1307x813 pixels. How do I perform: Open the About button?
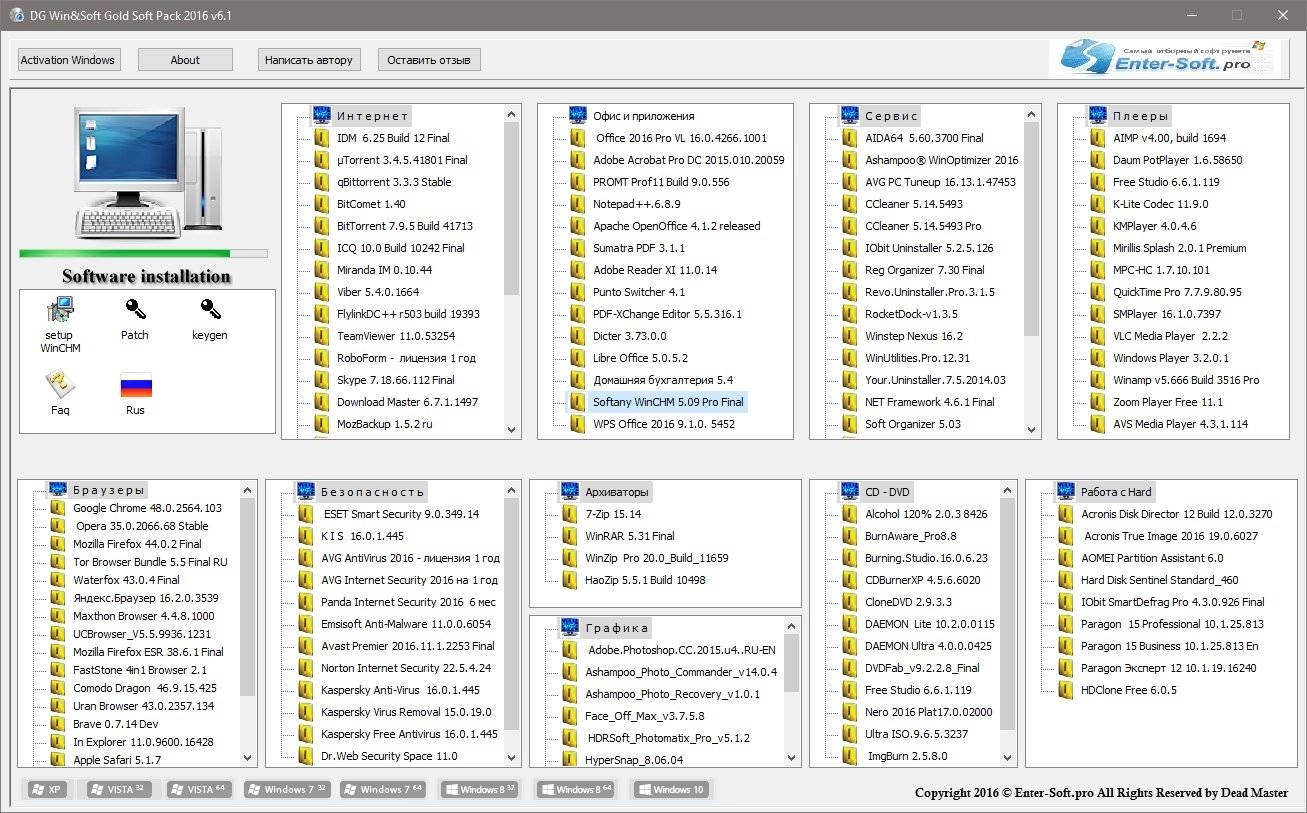tap(185, 60)
